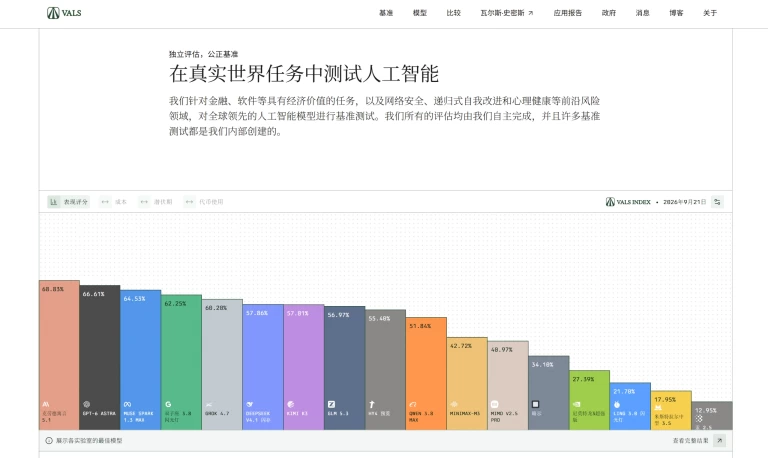This screenshot has height=458, width=768.
Task: Click the info icon beside 展示各实验室的最佳模型
Action: pyautogui.click(x=49, y=441)
